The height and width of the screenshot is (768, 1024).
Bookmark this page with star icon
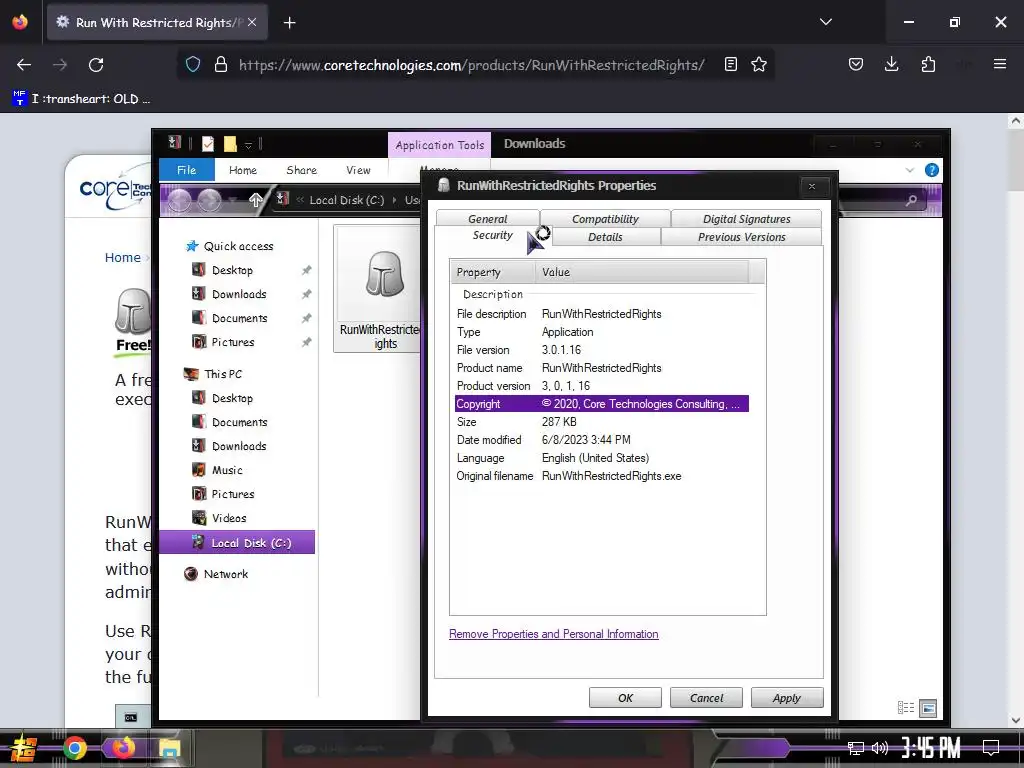(x=758, y=64)
